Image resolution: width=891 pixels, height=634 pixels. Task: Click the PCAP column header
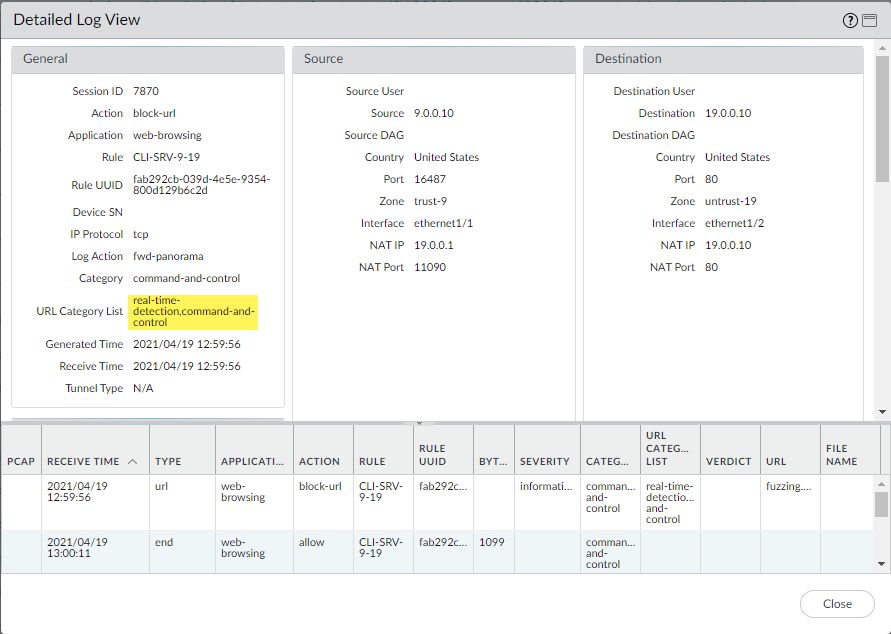click(22, 461)
